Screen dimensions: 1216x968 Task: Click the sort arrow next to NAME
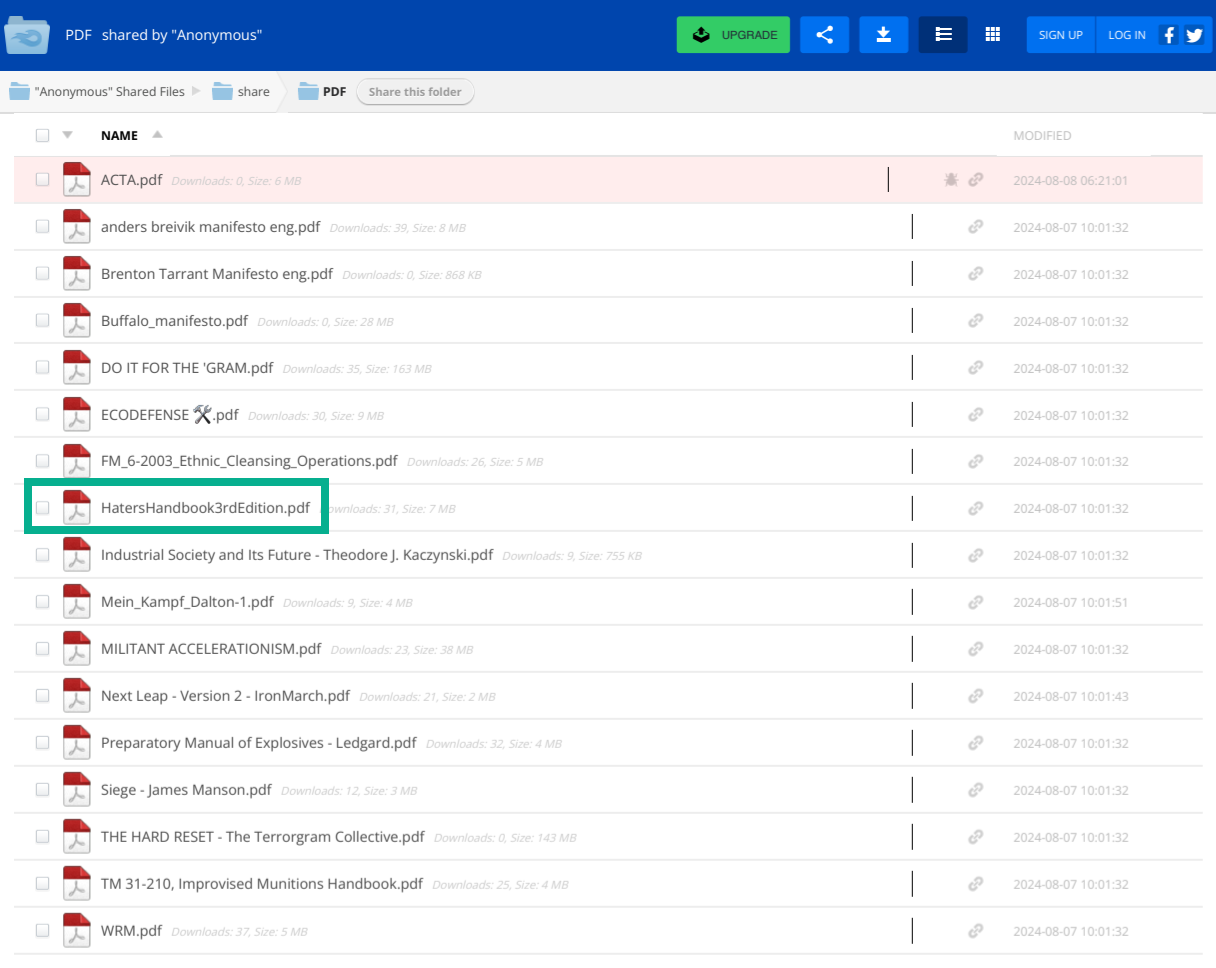tap(157, 135)
